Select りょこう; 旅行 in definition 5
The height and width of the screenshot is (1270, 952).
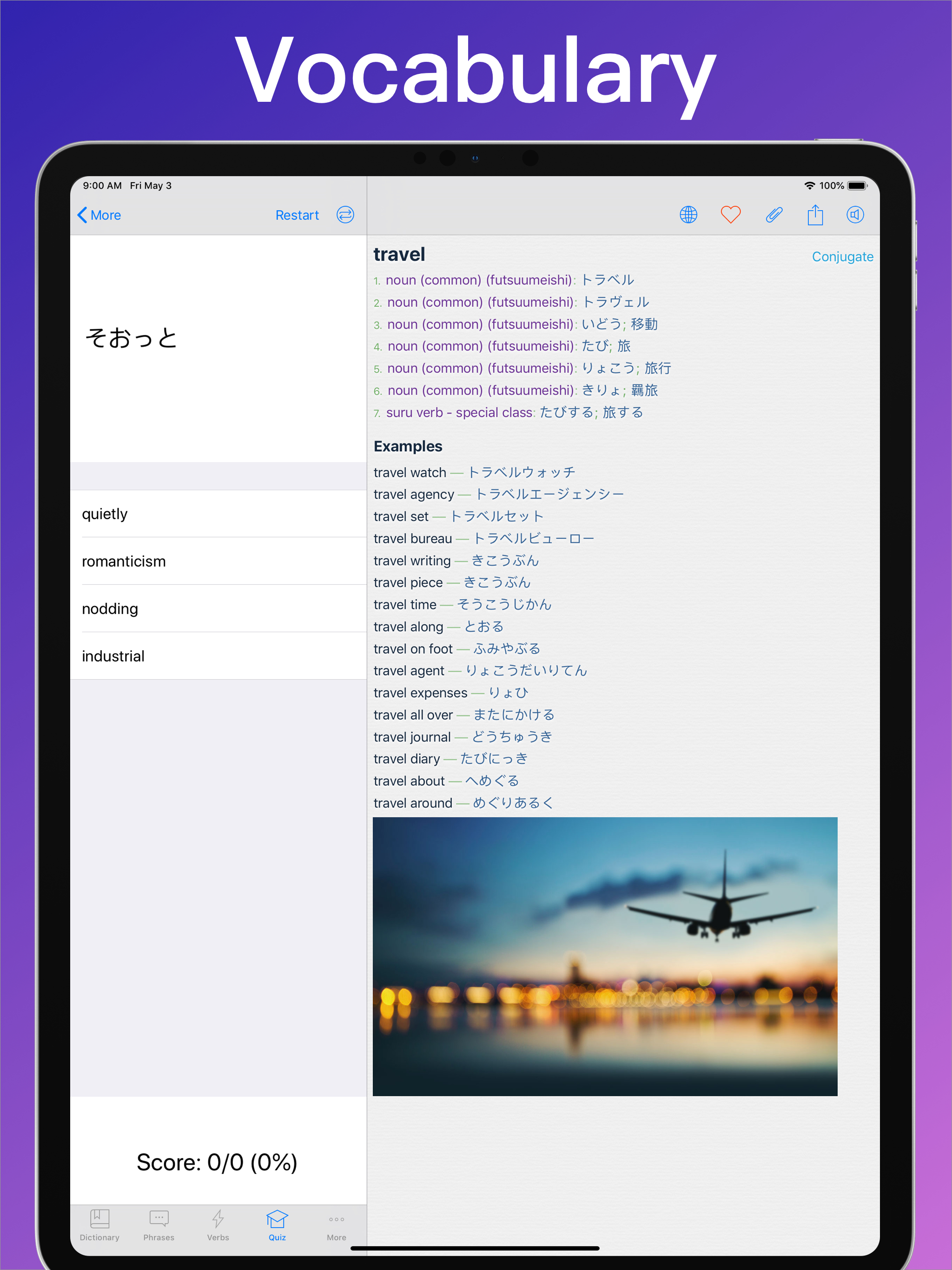[x=626, y=368]
